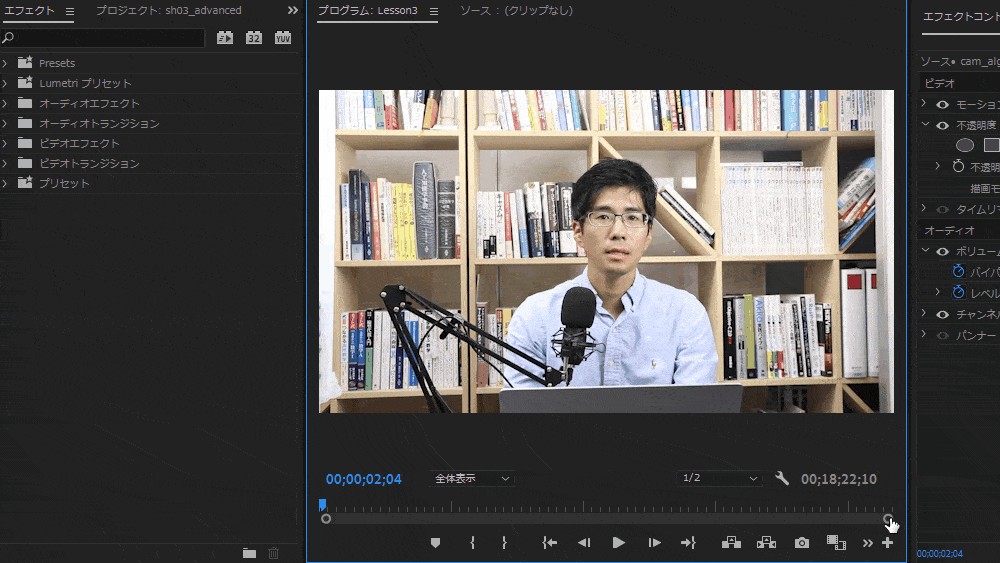Open 全体表示 zoom level dropdown
This screenshot has height=563, width=1000.
472,478
